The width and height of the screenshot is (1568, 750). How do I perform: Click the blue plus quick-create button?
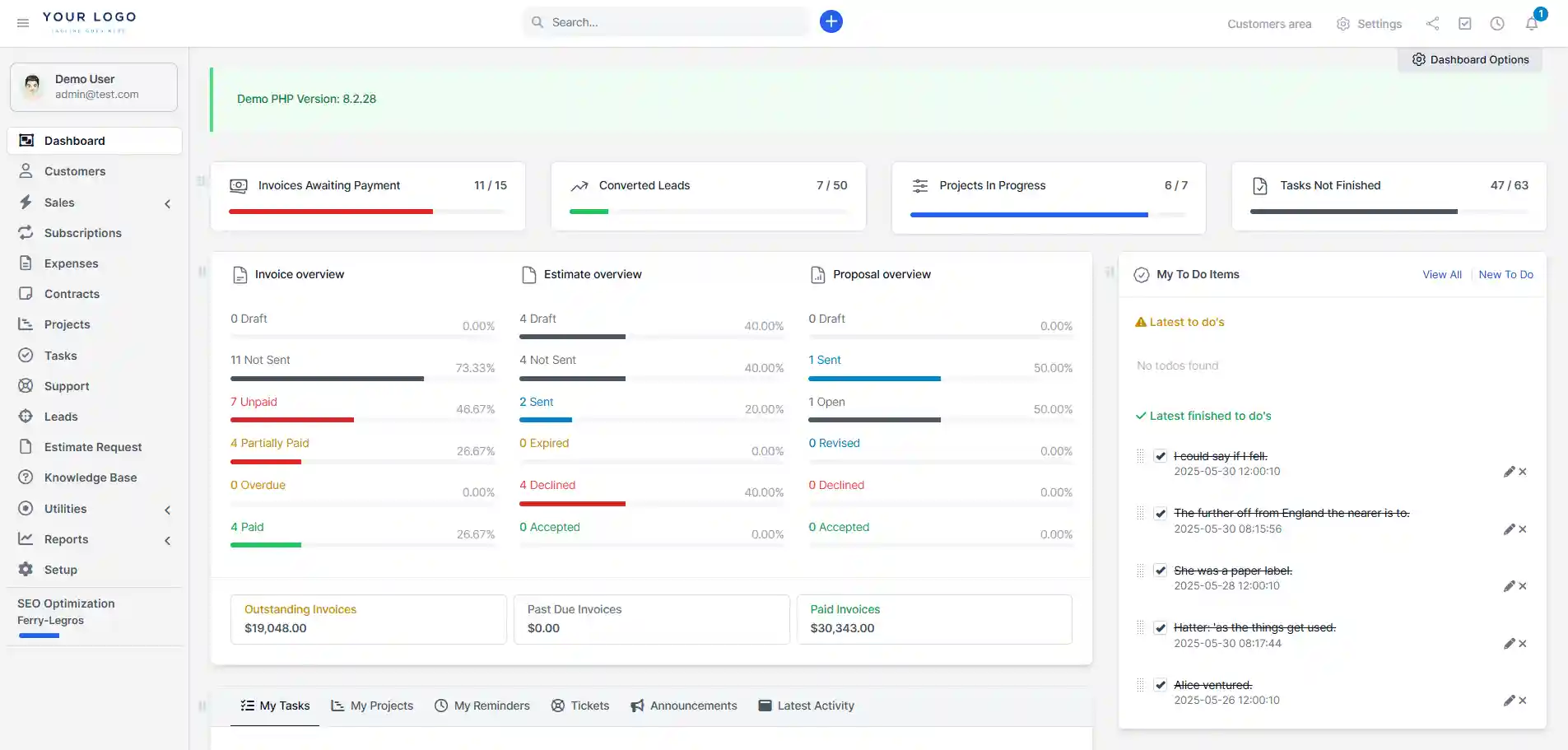click(831, 22)
